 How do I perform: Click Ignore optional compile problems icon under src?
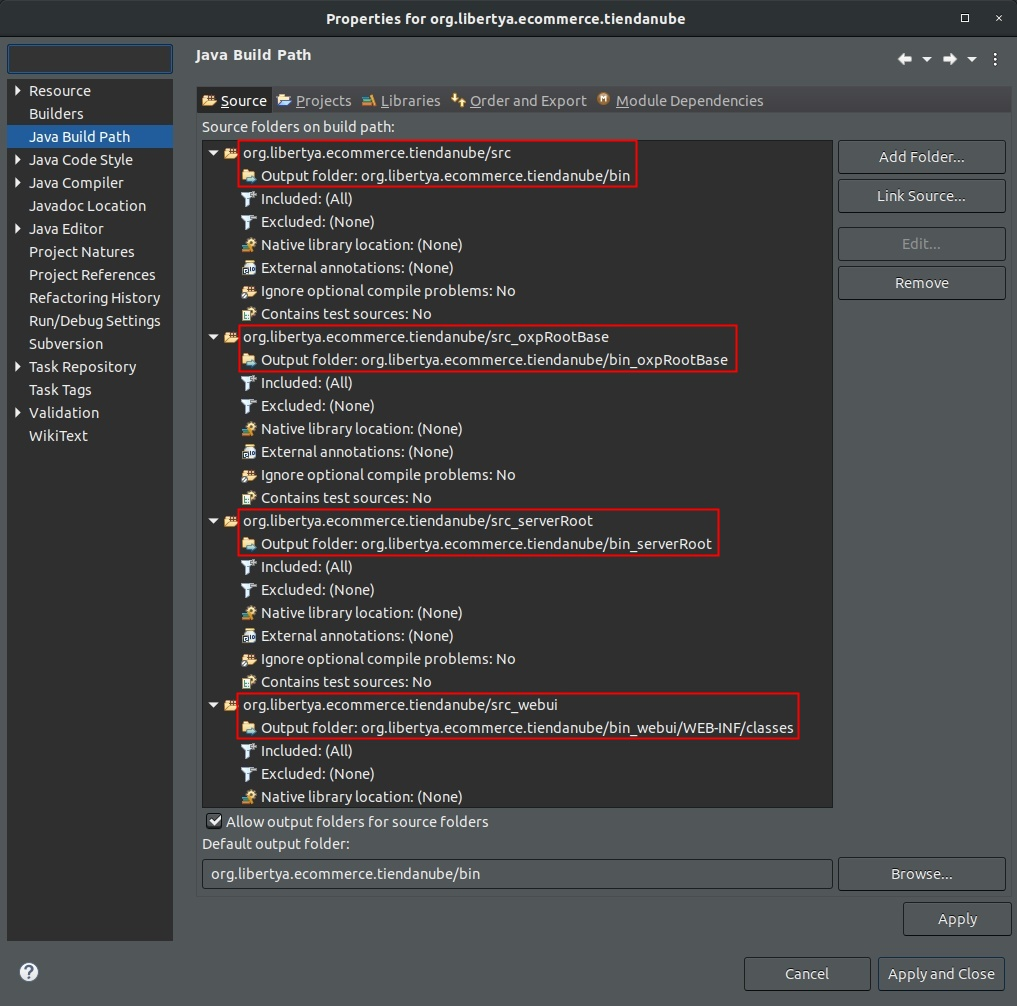[249, 291]
